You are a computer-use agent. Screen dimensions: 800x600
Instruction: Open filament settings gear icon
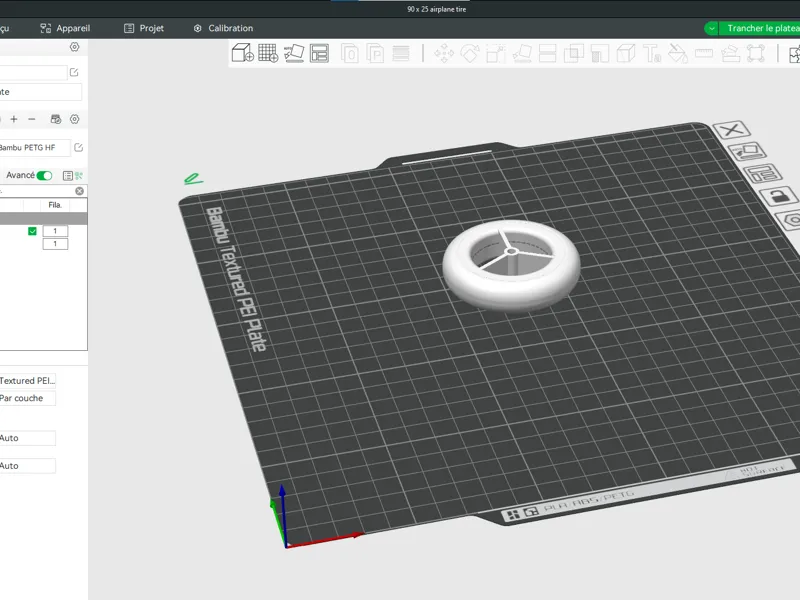pyautogui.click(x=74, y=119)
